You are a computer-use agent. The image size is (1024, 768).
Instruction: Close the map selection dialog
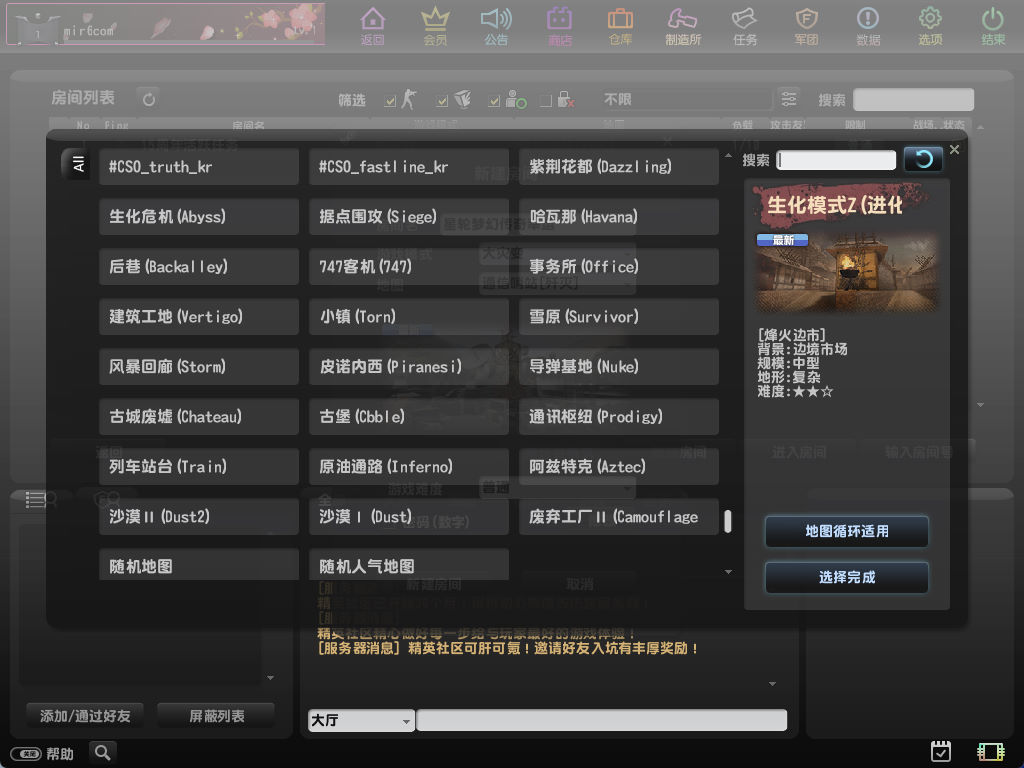pos(954,150)
